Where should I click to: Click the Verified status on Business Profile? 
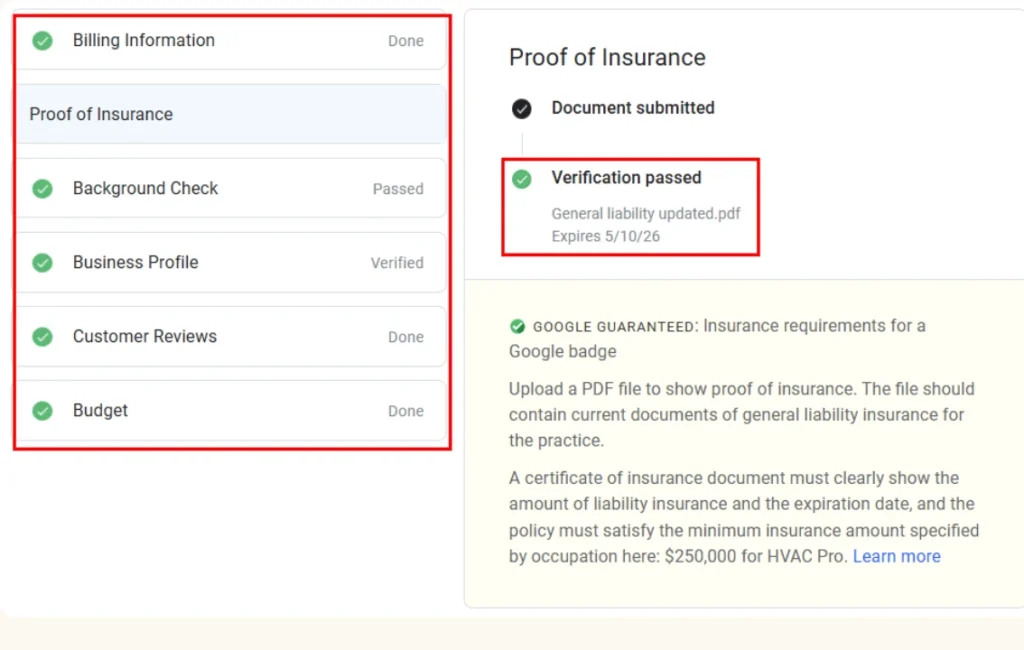pyautogui.click(x=397, y=263)
